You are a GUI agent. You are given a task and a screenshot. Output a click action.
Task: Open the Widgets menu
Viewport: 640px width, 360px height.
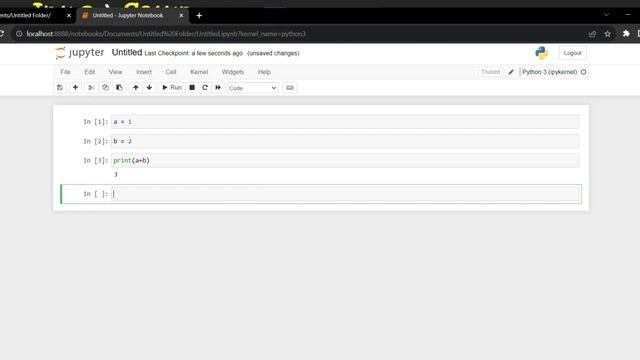point(233,72)
